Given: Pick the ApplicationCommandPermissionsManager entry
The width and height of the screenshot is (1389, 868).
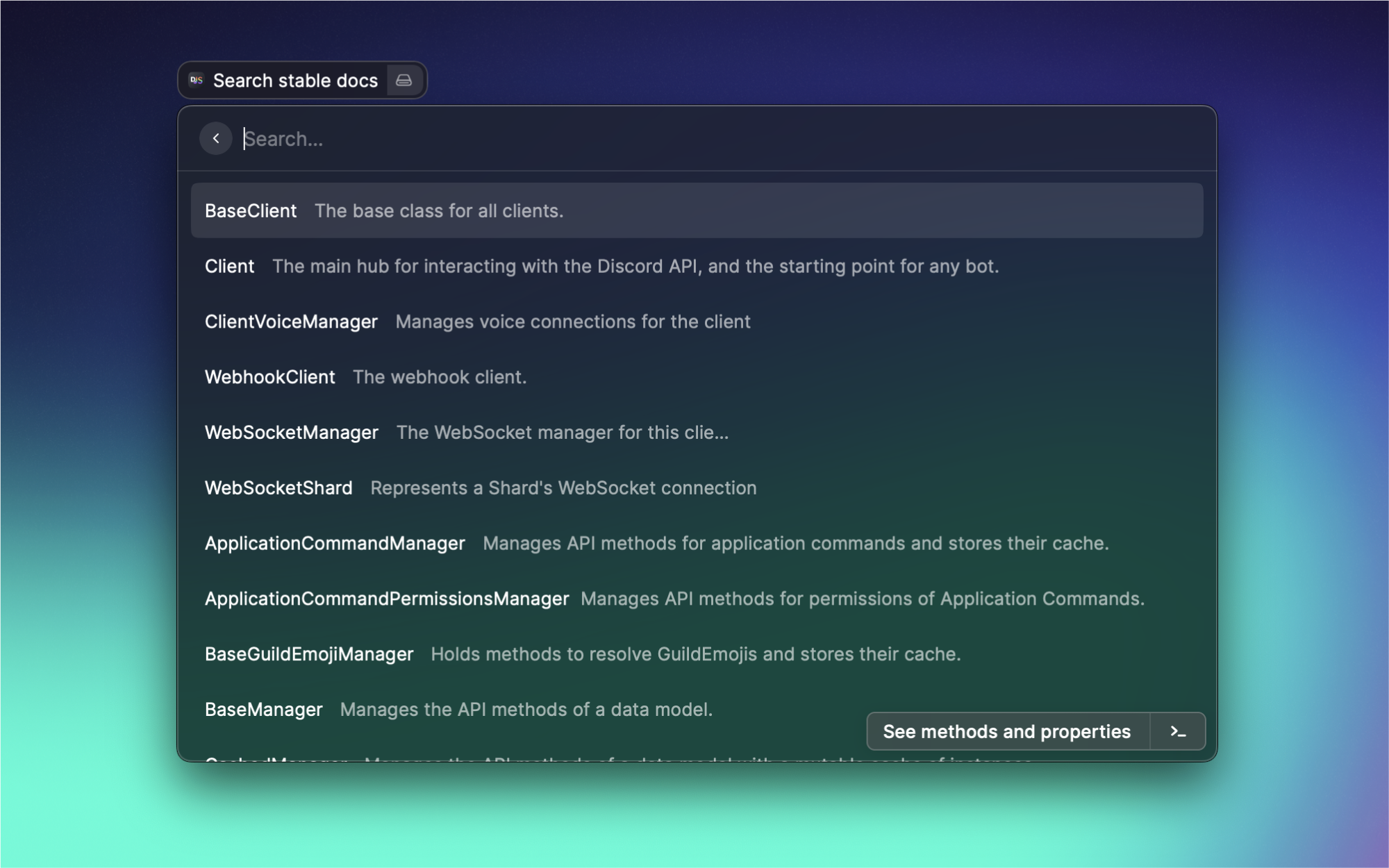Looking at the screenshot, I should point(387,599).
